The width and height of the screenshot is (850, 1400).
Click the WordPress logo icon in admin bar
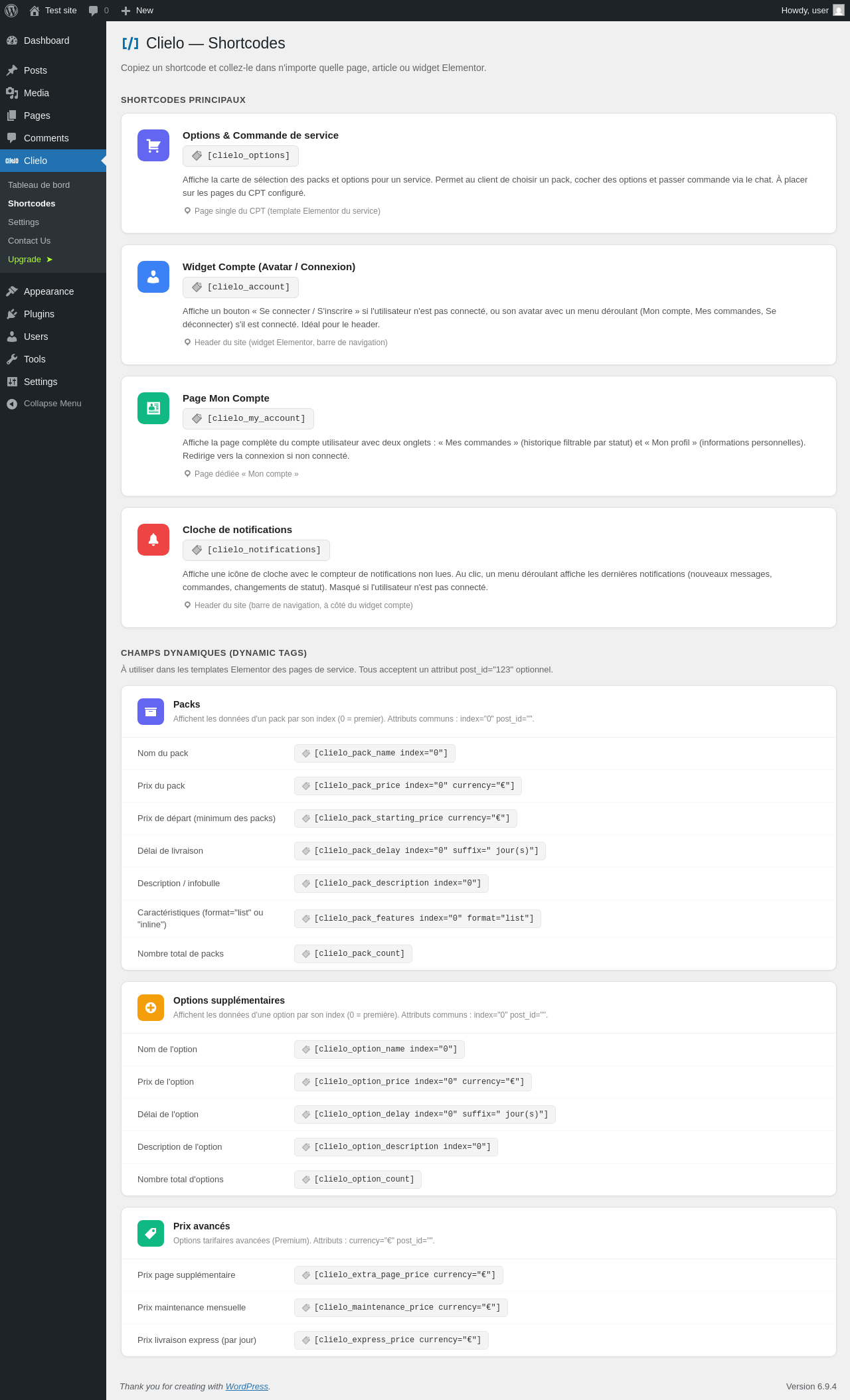11,11
